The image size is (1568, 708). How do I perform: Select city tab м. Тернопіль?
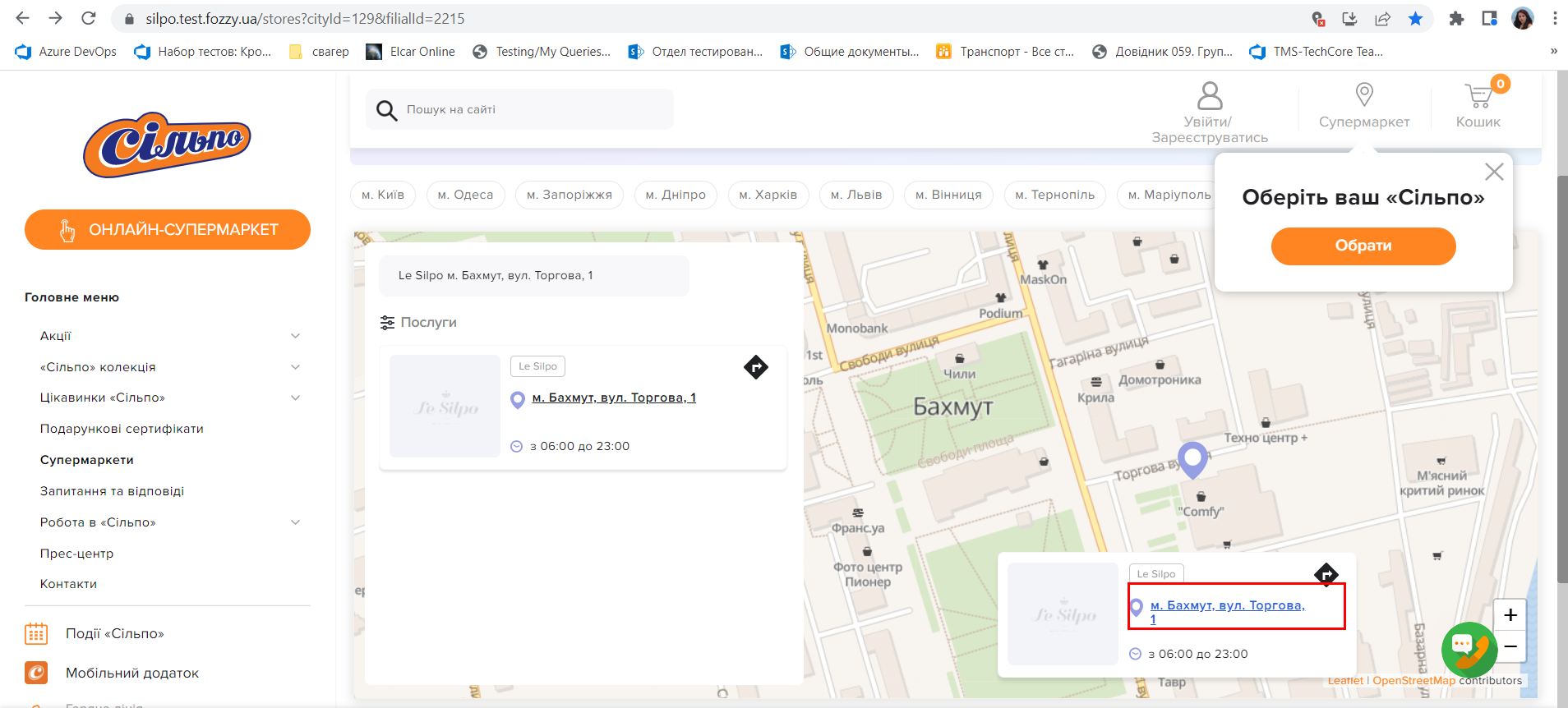coord(1055,195)
